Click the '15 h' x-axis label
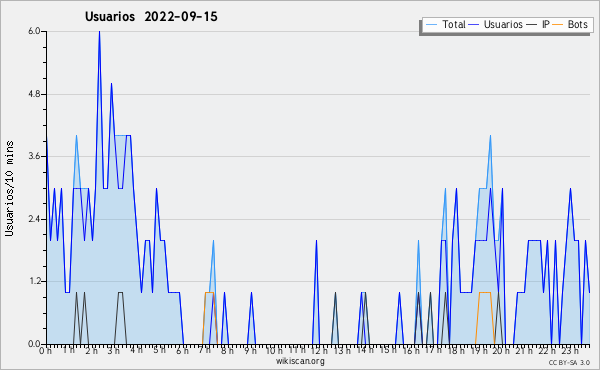Viewport: 600px width, 370px height. click(x=387, y=350)
